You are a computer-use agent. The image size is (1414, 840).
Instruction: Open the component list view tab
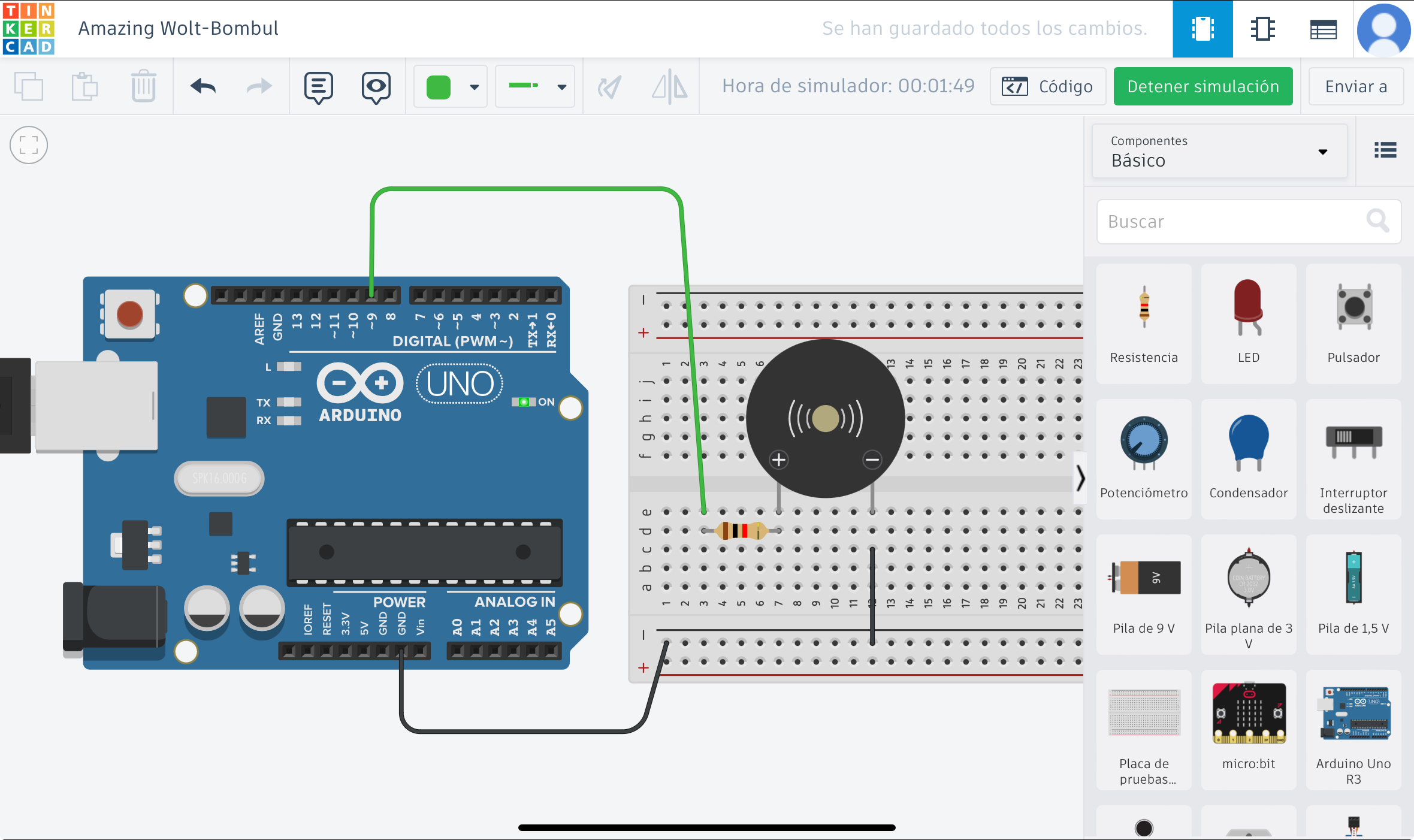click(1323, 29)
